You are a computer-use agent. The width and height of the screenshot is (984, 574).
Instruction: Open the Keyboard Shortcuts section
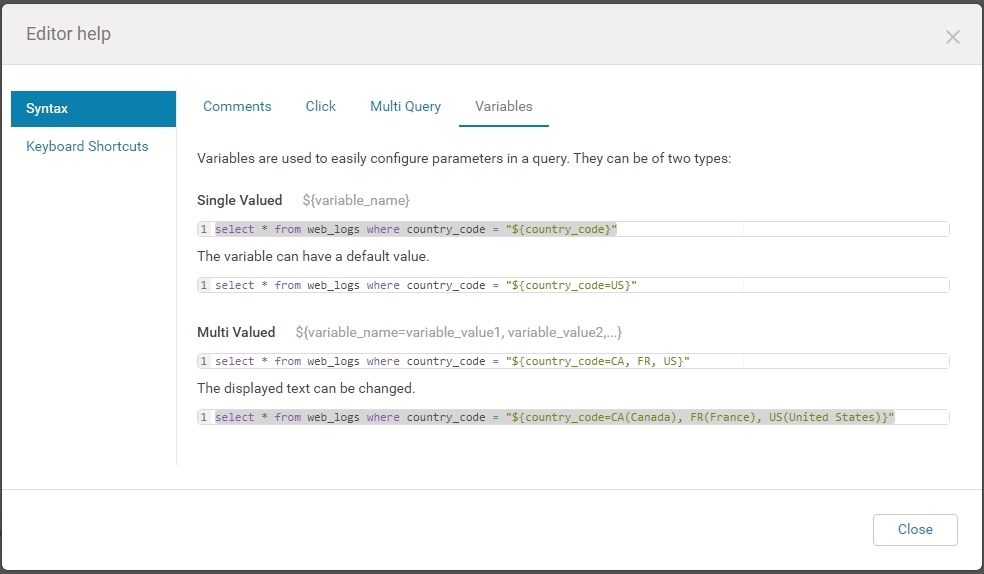pos(87,146)
